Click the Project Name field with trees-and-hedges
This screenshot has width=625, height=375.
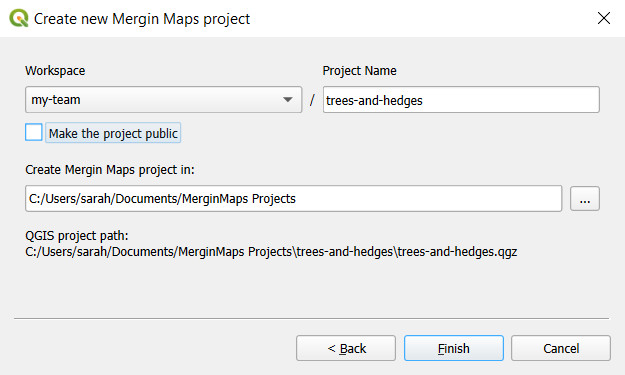[x=461, y=100]
